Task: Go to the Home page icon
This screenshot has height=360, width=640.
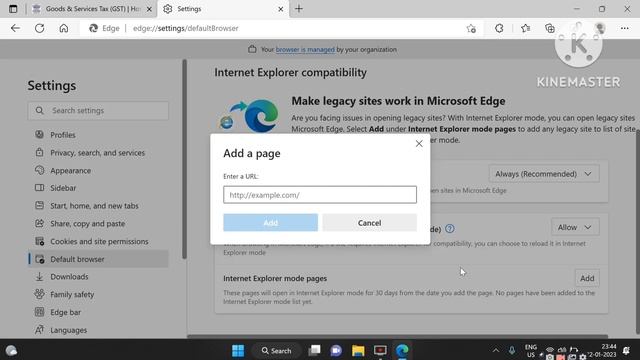Action: [x=64, y=28]
